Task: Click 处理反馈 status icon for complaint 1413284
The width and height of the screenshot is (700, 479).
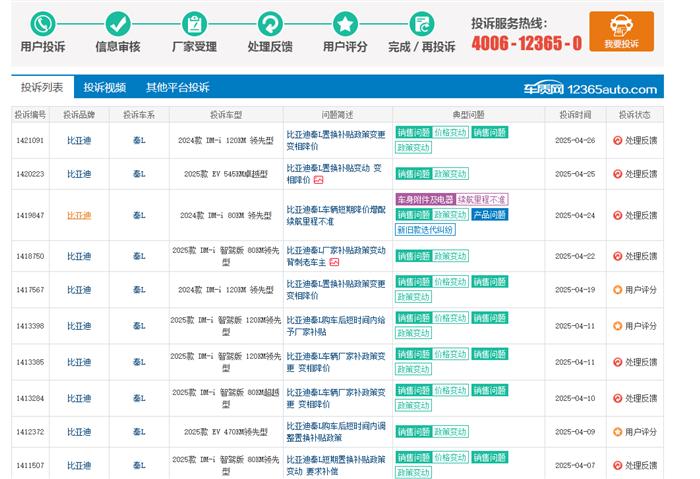Action: click(617, 398)
